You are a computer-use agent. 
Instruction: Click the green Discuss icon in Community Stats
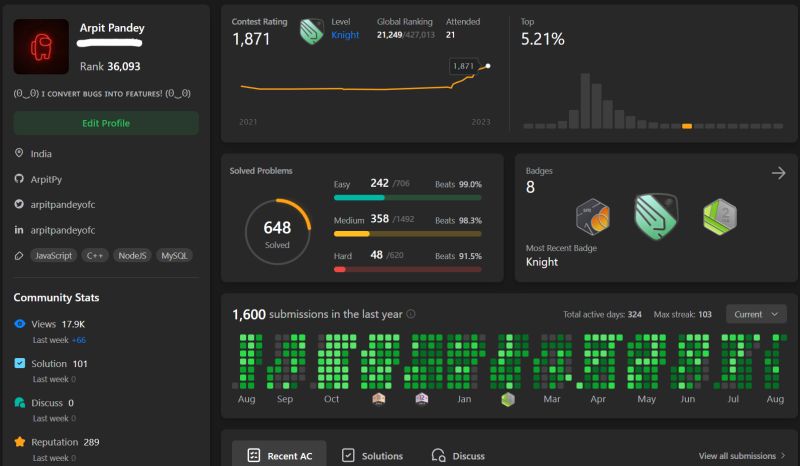19,402
